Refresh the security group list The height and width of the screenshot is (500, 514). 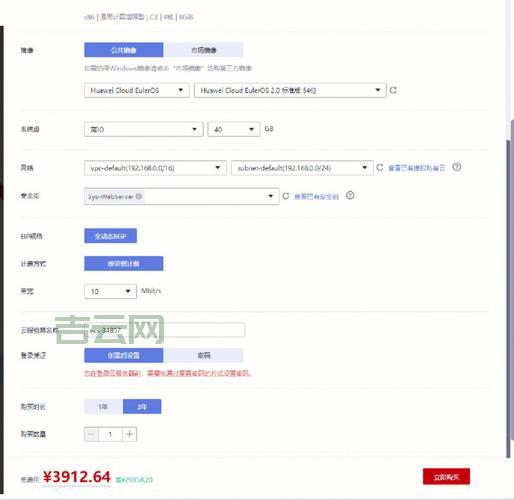click(x=286, y=196)
